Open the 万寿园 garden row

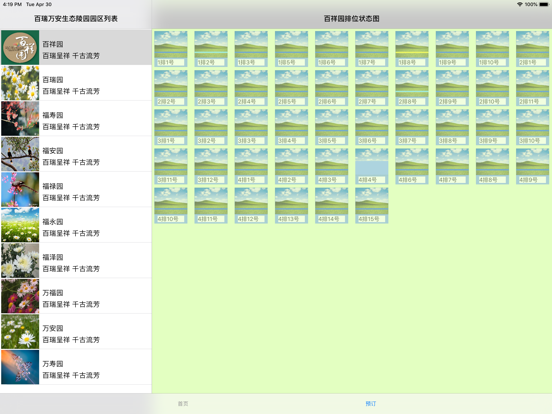76,367
